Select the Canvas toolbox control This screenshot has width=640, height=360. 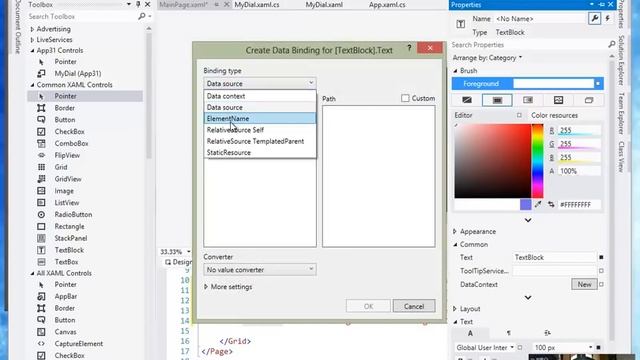coord(65,332)
